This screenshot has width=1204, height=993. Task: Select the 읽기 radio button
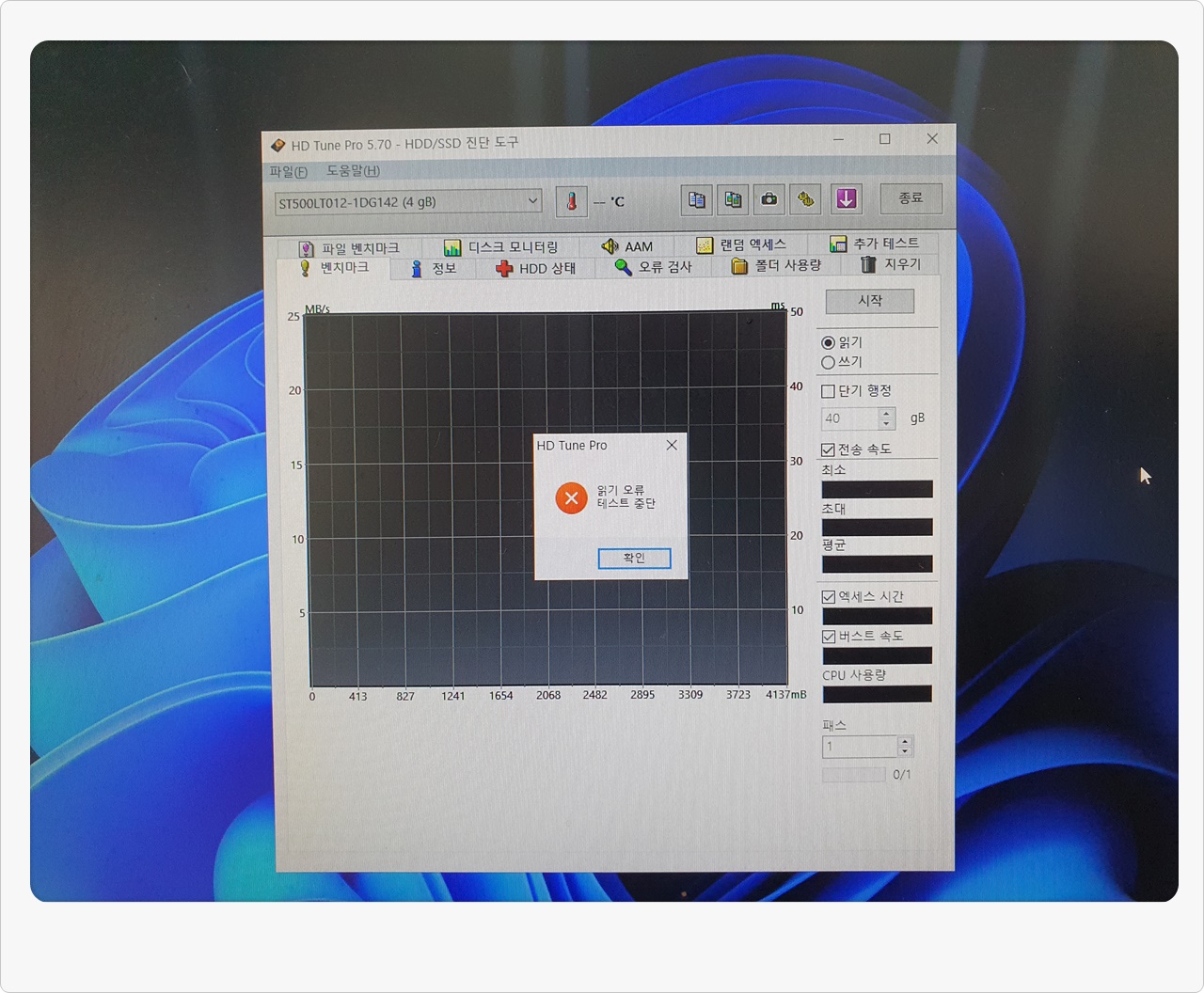(828, 343)
